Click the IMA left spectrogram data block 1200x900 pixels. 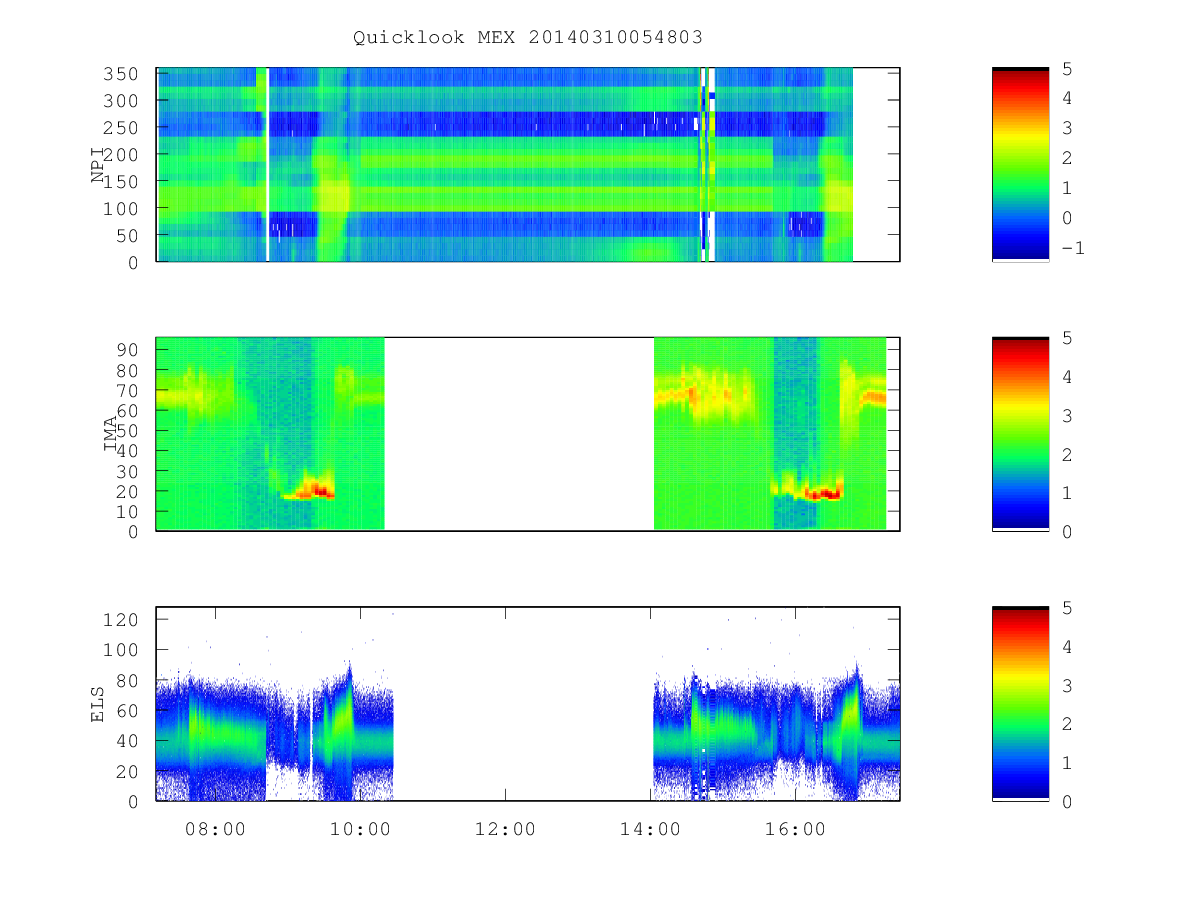click(x=271, y=433)
